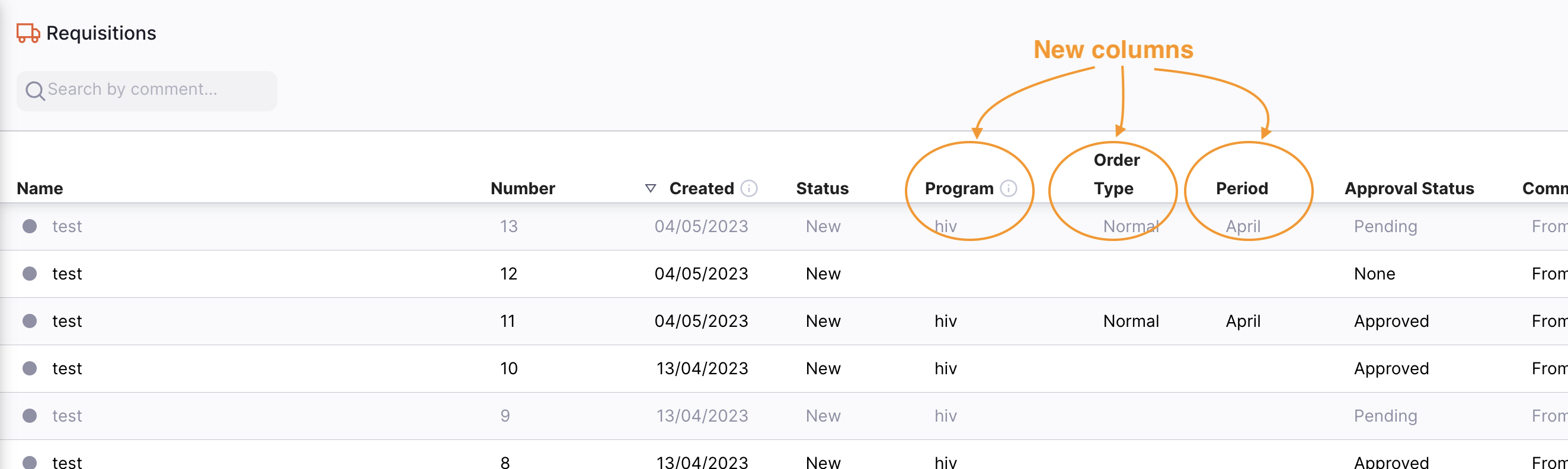The height and width of the screenshot is (469, 1568).
Task: Sort by the Name column header
Action: click(40, 188)
